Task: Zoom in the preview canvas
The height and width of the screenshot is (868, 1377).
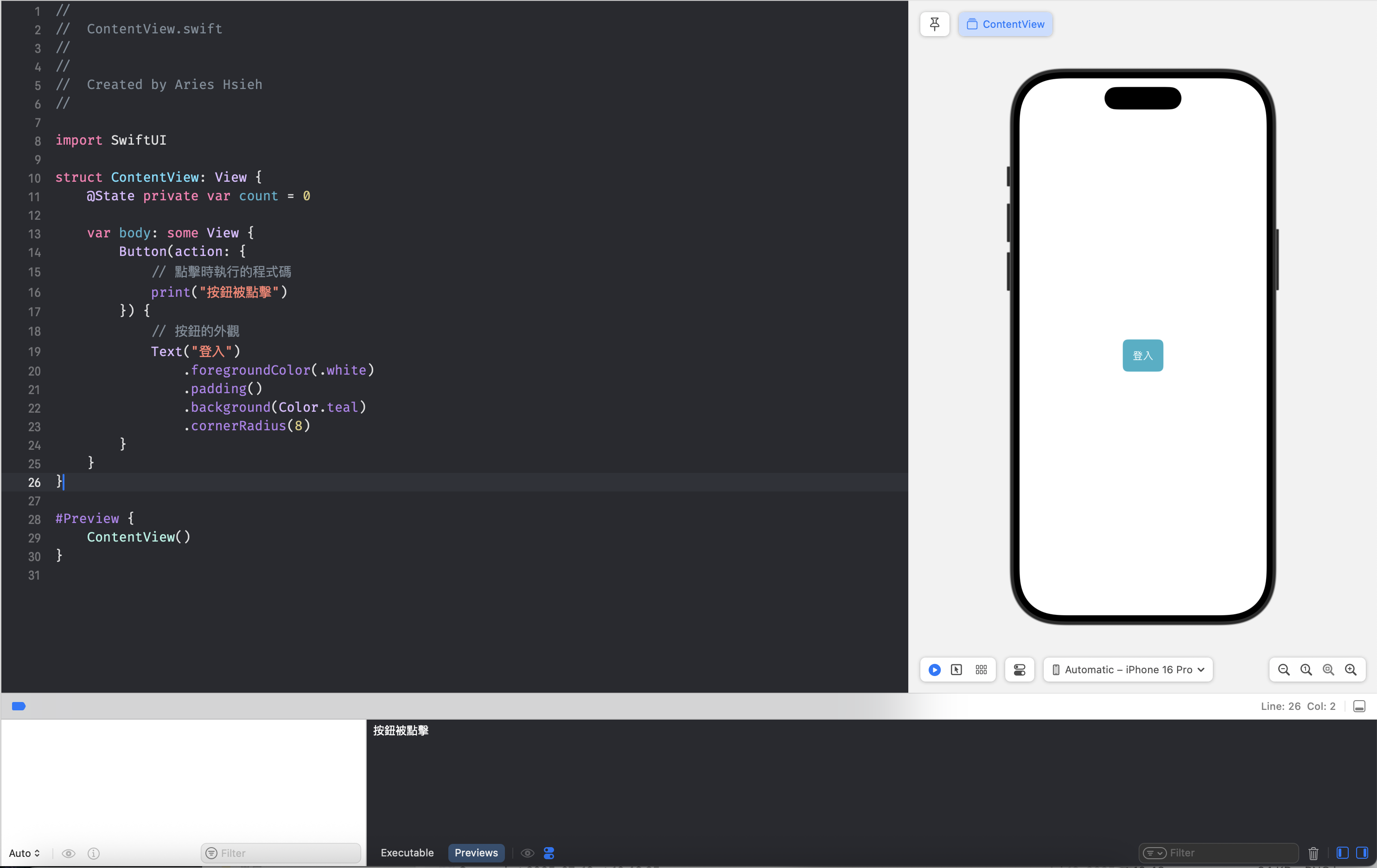Action: 1351,670
